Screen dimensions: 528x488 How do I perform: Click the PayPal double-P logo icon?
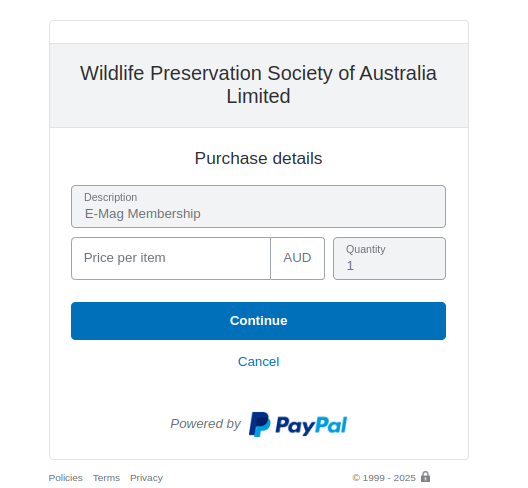click(259, 424)
